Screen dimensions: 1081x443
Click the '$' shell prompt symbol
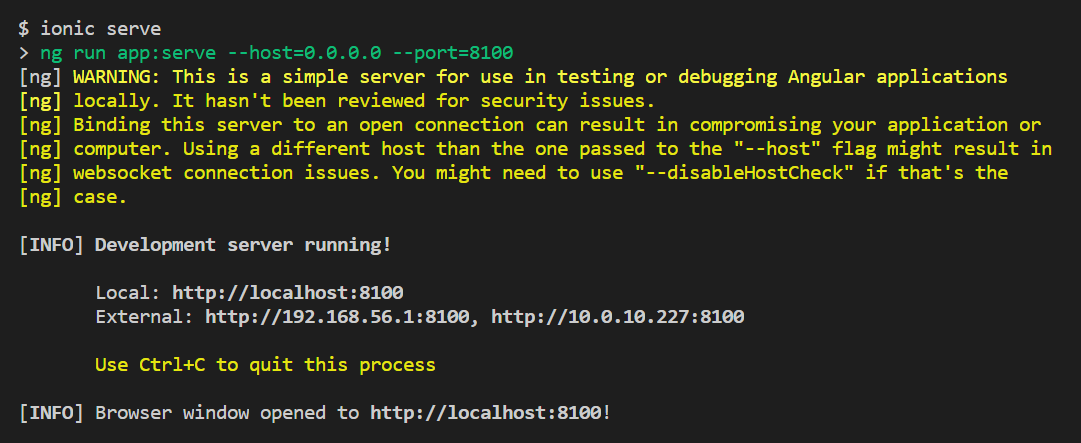pyautogui.click(x=24, y=28)
